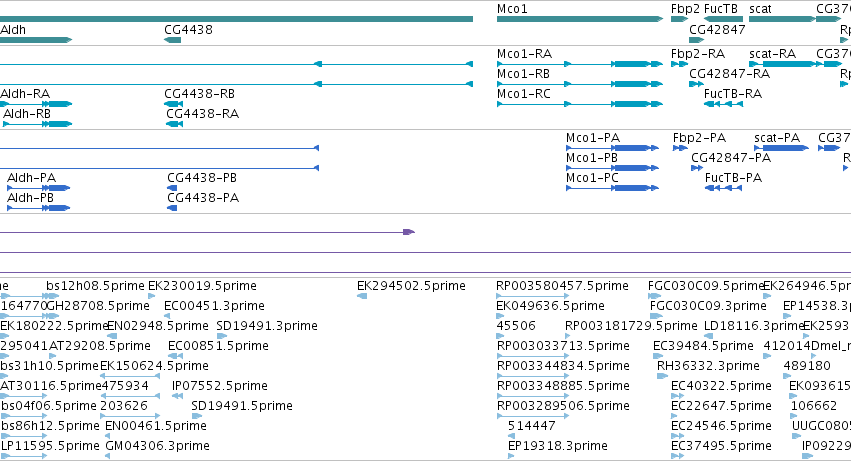Screen dimensions: 851x461
Task: Click the Mco1-RA transcript feature
Action: [x=580, y=64]
